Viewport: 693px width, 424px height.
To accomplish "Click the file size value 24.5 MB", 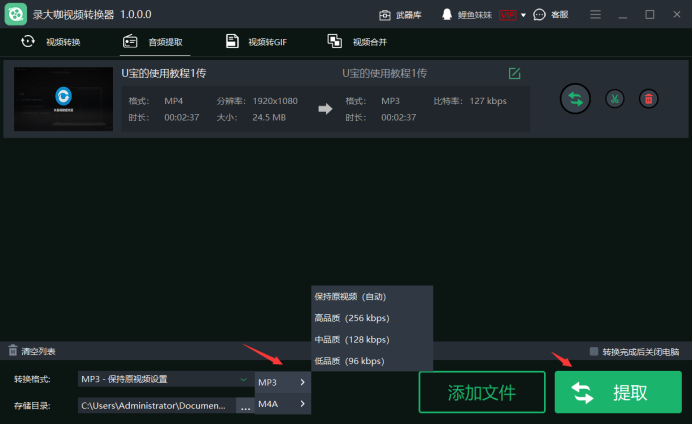I will click(269, 117).
